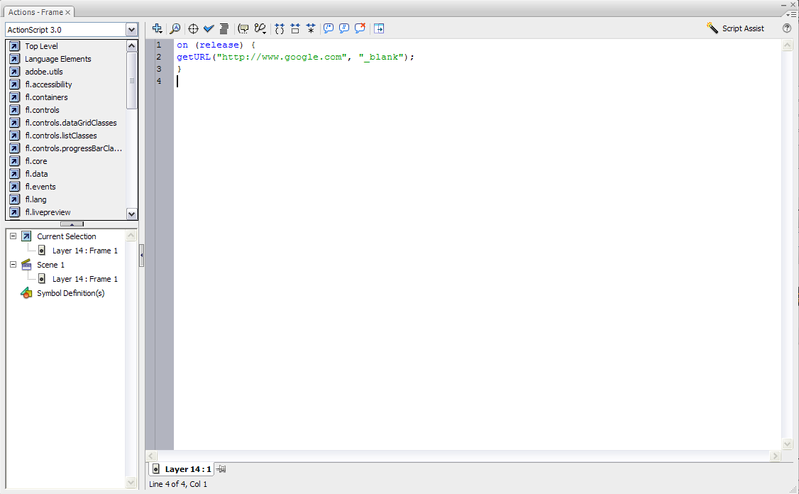Collapse the Current Selection tree node
The width and height of the screenshot is (799, 494).
[x=13, y=236]
